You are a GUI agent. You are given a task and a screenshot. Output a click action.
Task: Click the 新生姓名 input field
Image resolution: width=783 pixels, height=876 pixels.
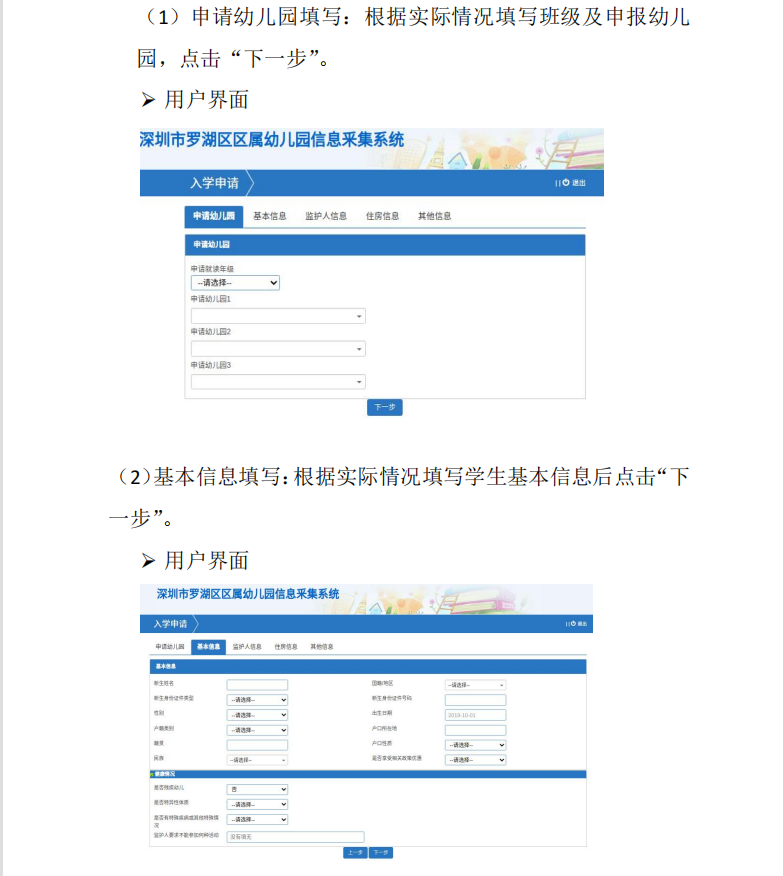coord(257,684)
